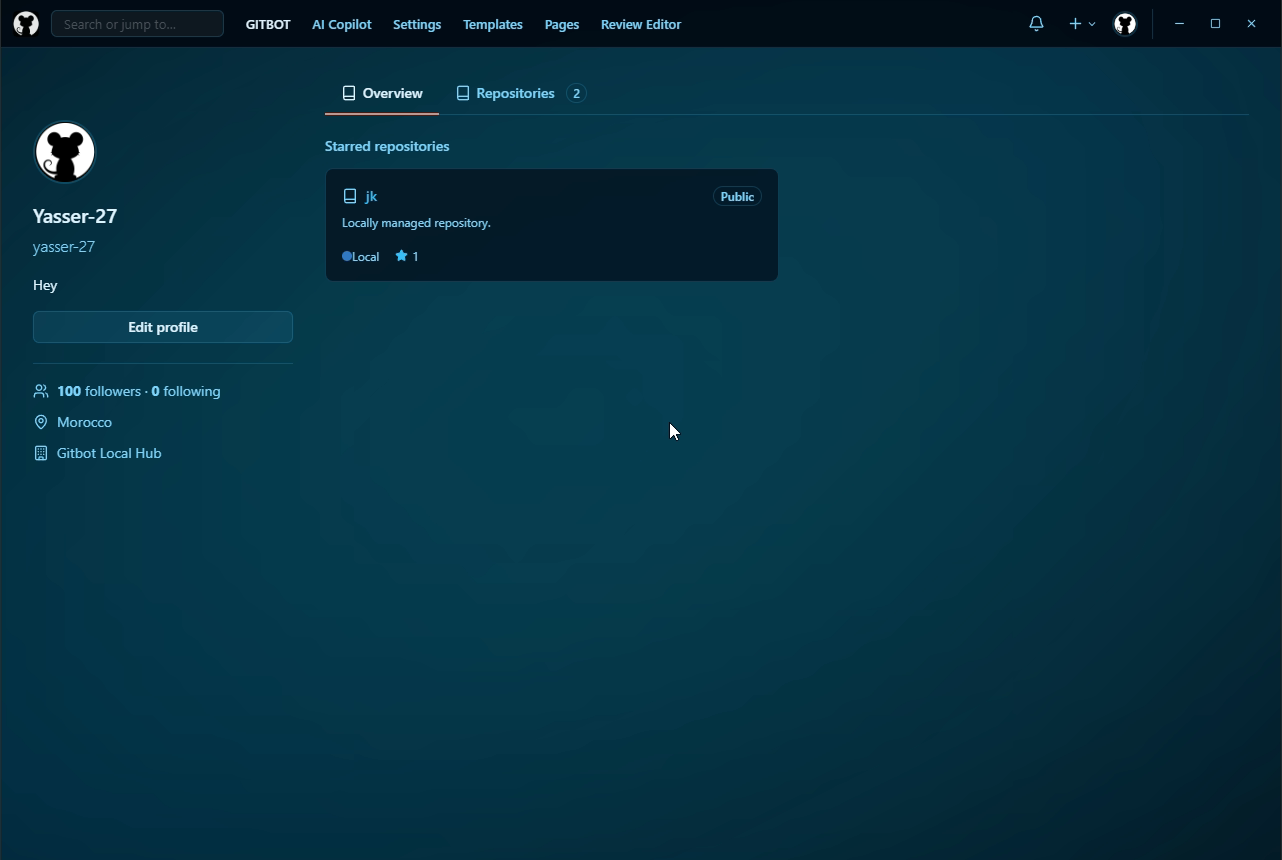Viewport: 1282px width, 860px height.
Task: Click the followers people icon
Action: click(41, 391)
